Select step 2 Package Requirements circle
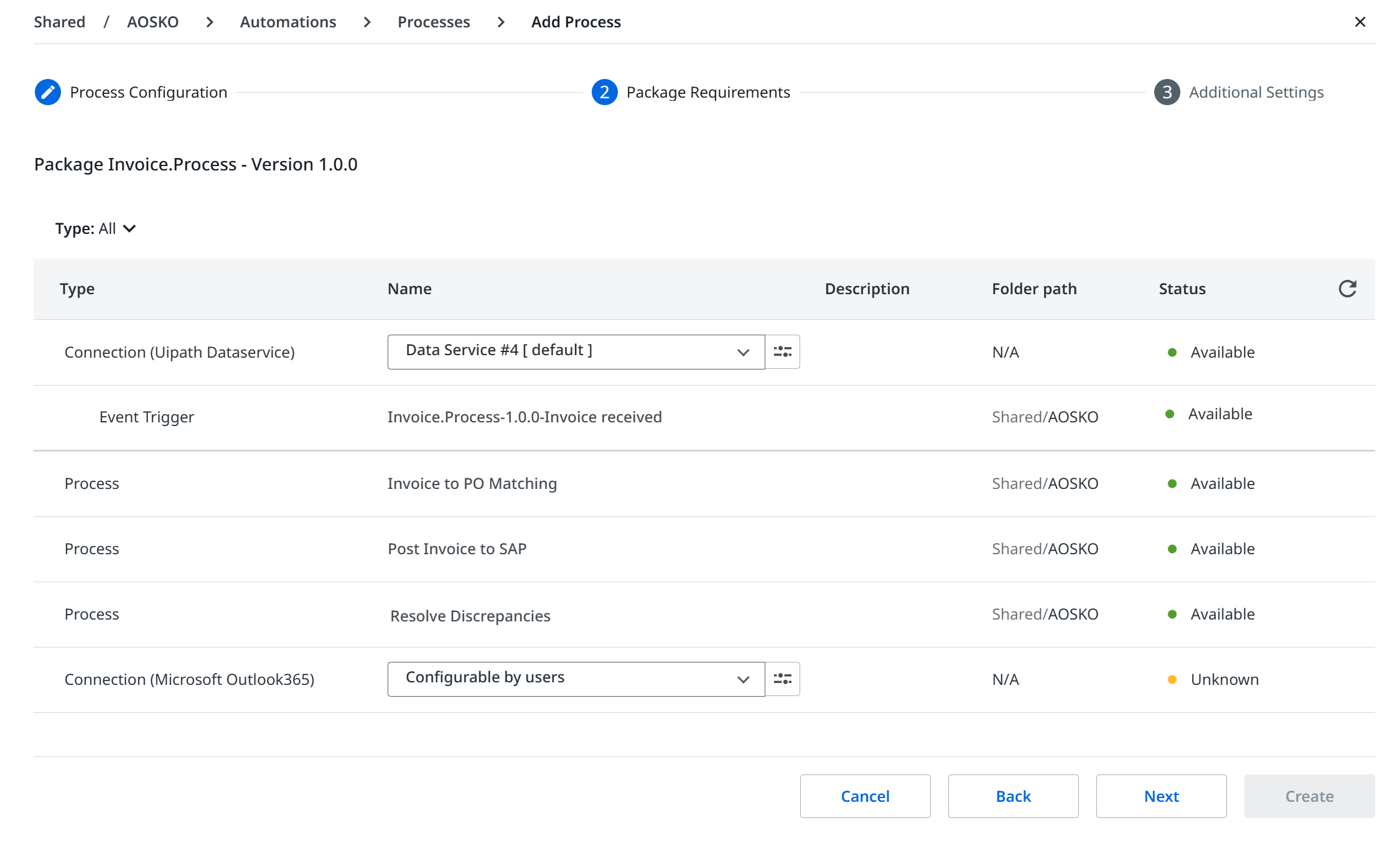This screenshot has height=841, width=1400. tap(604, 92)
